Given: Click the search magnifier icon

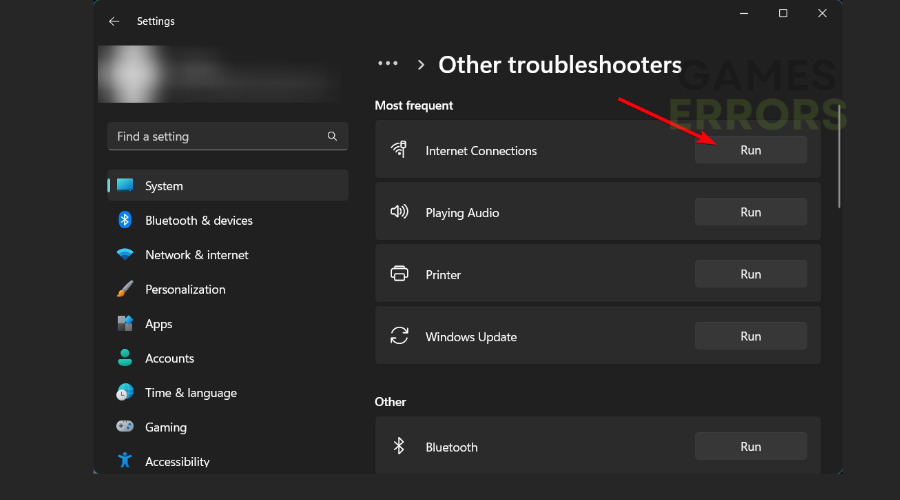Looking at the screenshot, I should click(x=332, y=136).
